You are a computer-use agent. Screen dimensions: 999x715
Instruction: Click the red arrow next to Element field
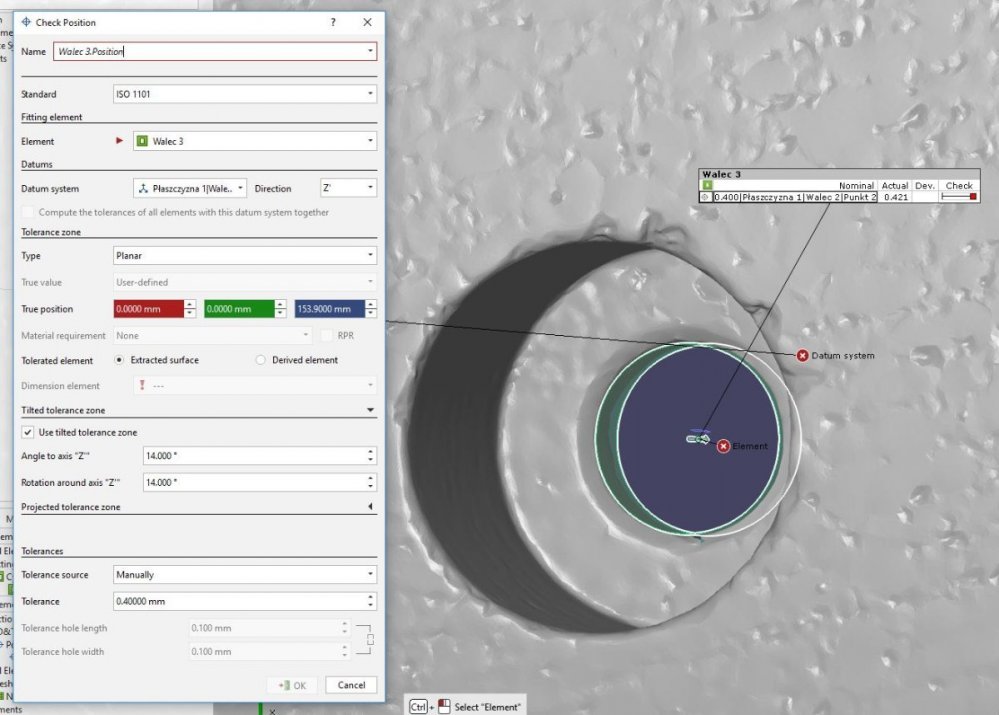tap(120, 141)
